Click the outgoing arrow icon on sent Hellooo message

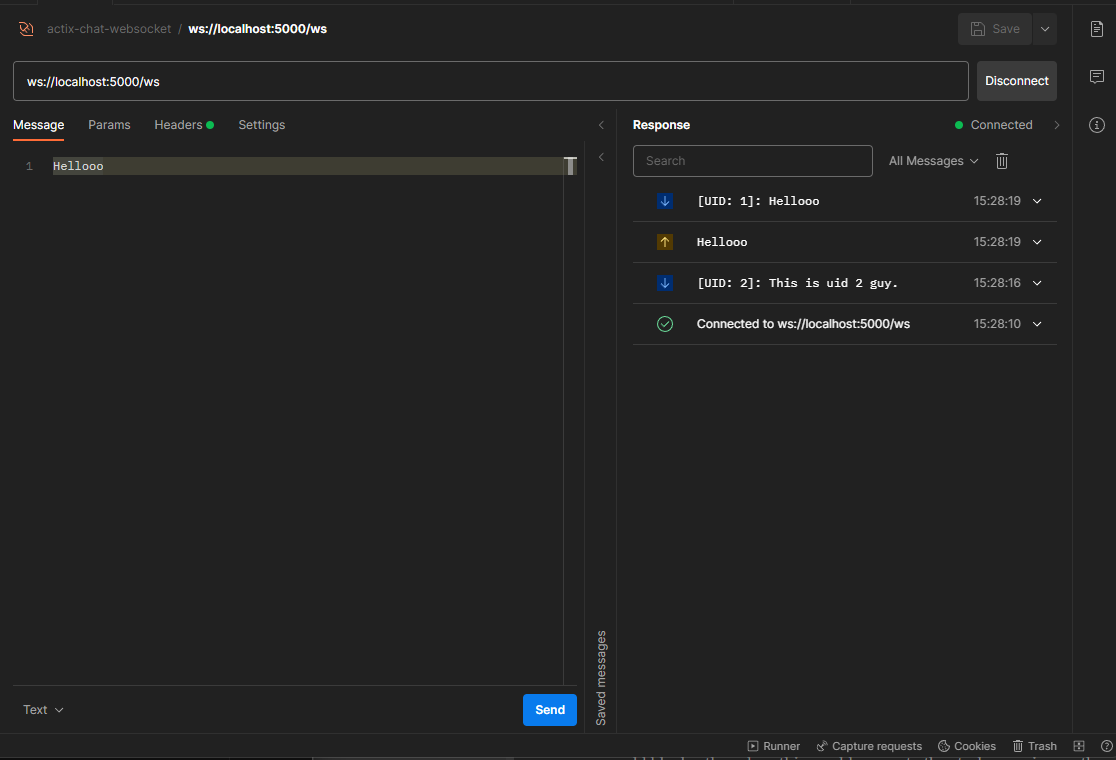(665, 242)
